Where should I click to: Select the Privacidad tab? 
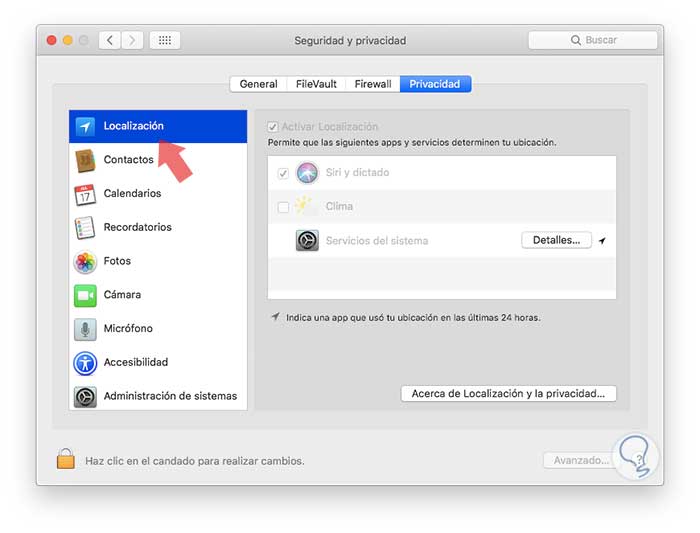(x=435, y=84)
